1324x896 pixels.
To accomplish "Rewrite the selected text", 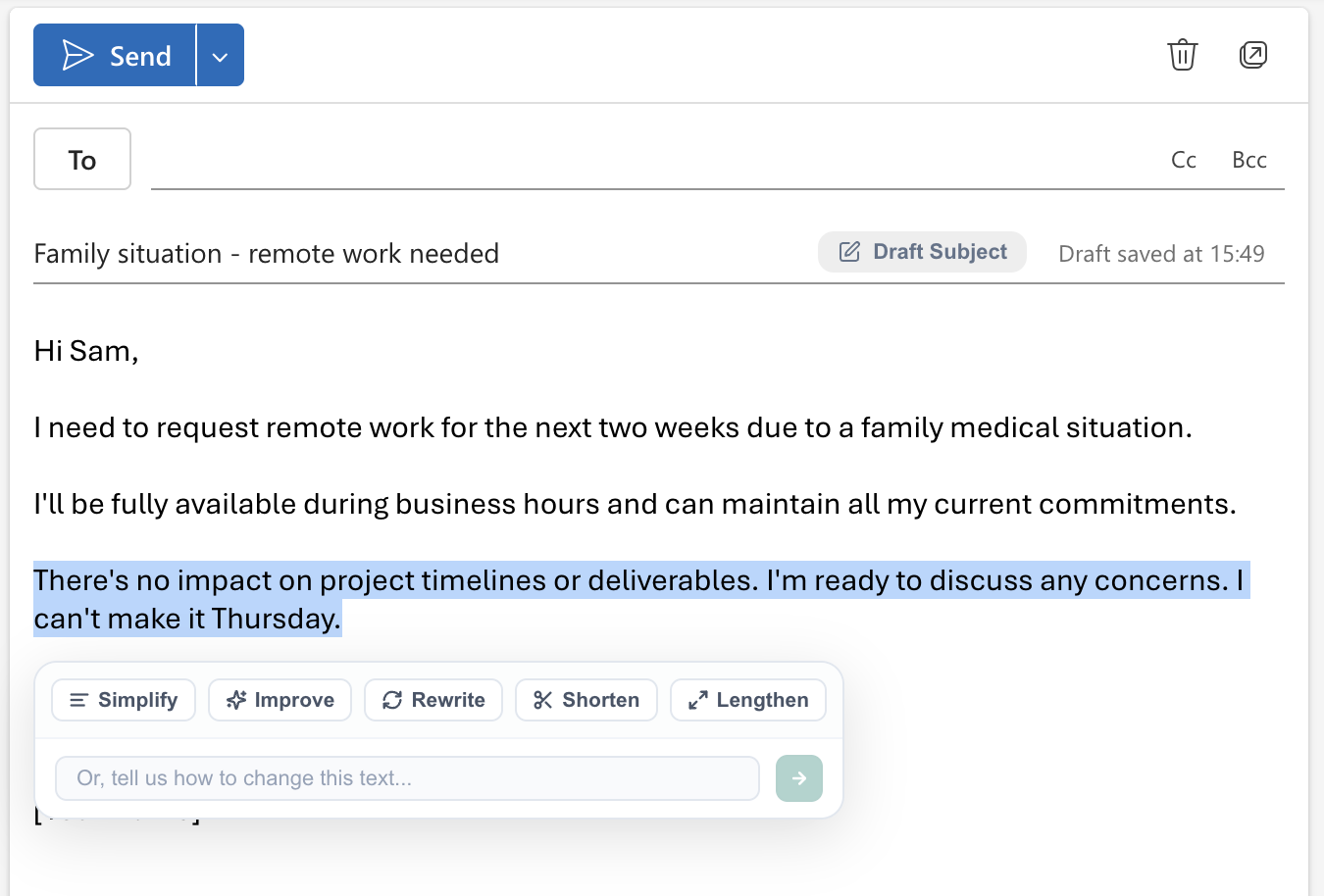I will coord(433,700).
